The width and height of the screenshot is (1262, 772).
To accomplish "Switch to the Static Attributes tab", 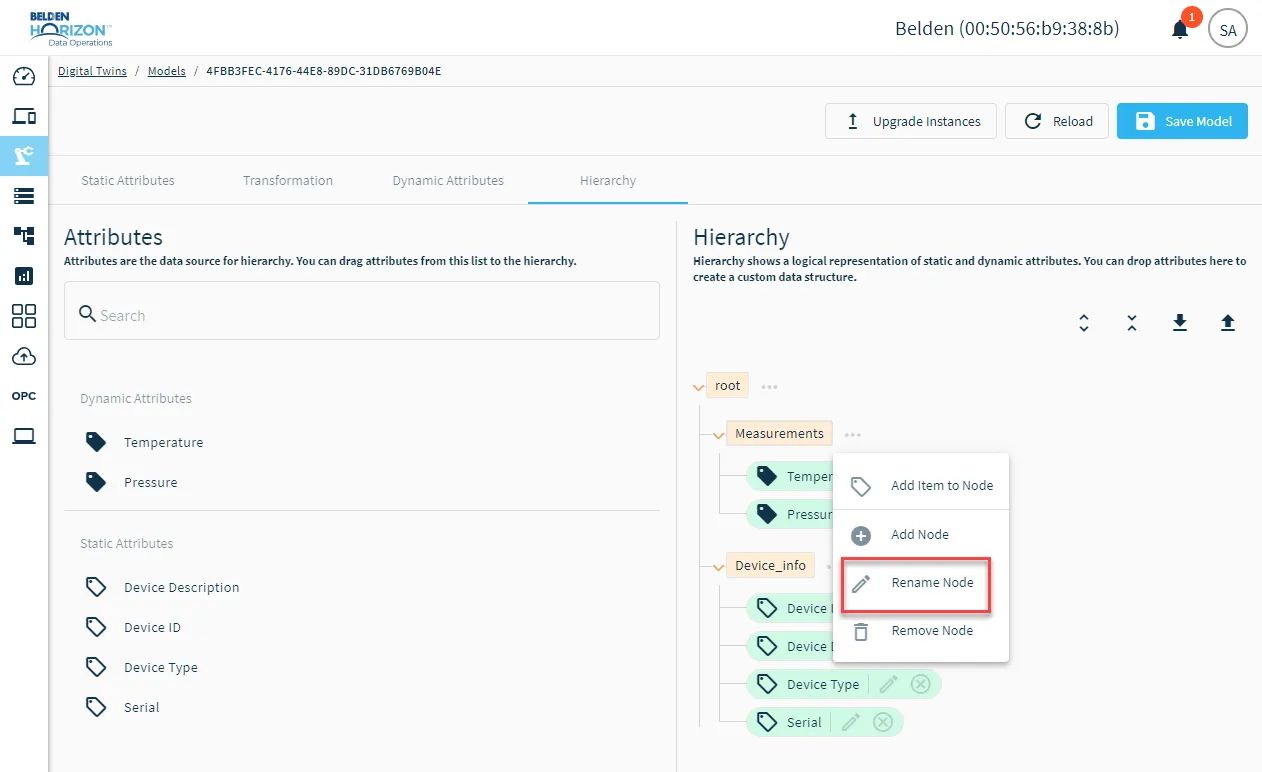I will [128, 181].
